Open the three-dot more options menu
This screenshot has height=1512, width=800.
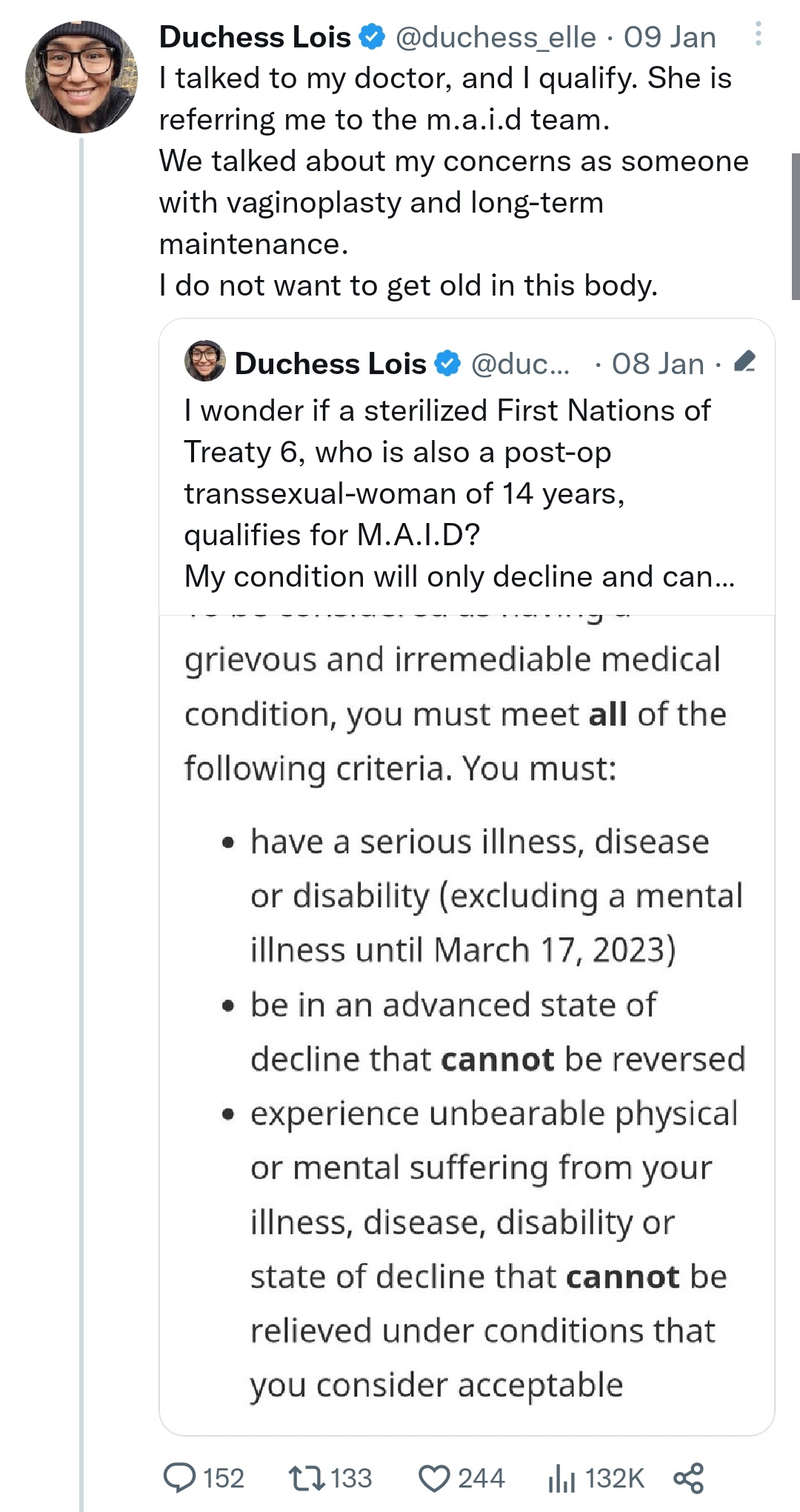tap(758, 34)
